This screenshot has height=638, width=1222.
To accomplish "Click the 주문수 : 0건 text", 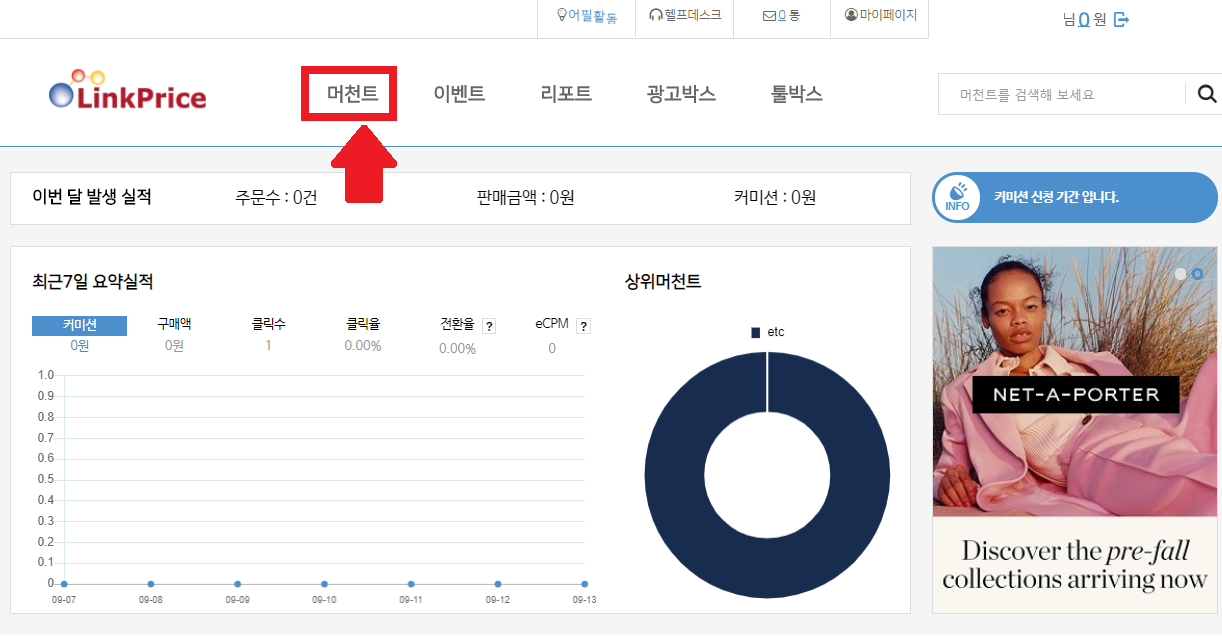I will tap(276, 198).
